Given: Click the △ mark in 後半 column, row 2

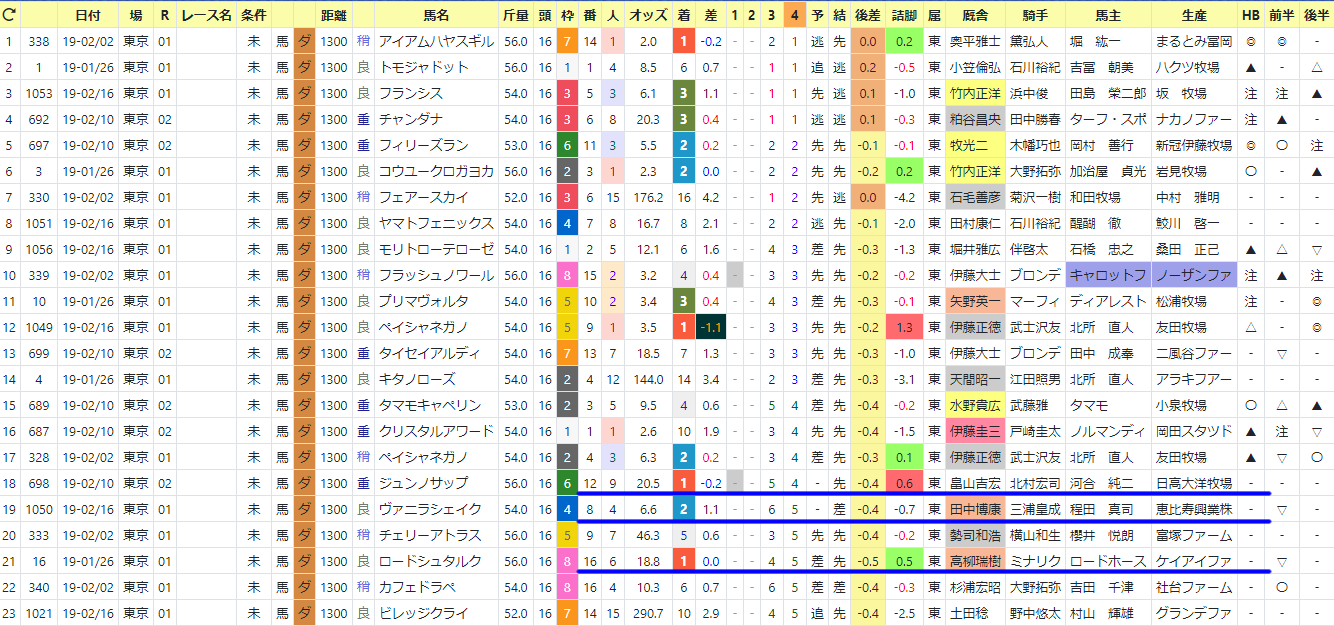Looking at the screenshot, I should coord(1317,68).
